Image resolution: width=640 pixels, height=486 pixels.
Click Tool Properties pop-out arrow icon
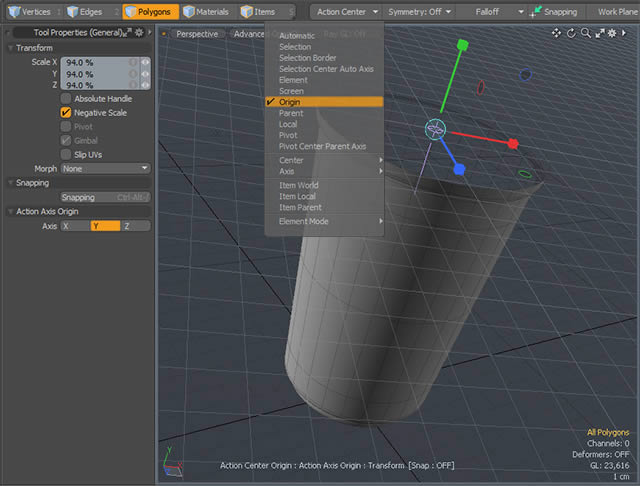pyautogui.click(x=127, y=32)
